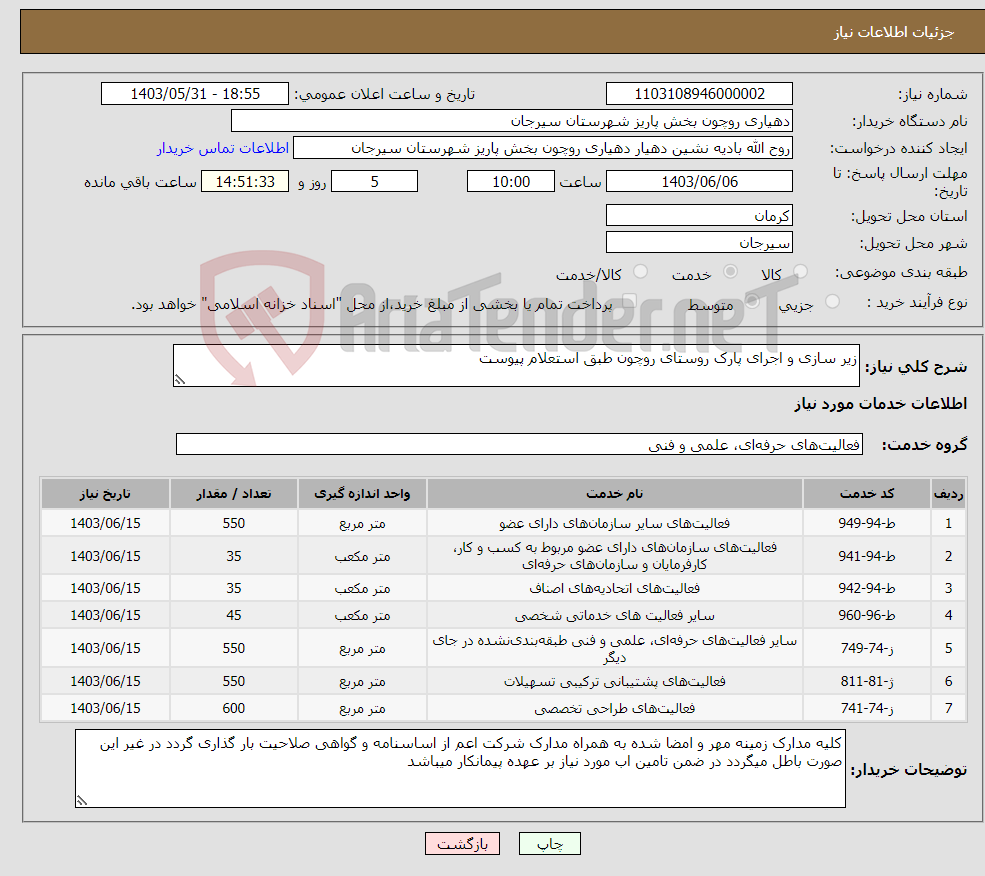Click the کد خدمت column header
Image resolution: width=985 pixels, height=876 pixels.
867,493
